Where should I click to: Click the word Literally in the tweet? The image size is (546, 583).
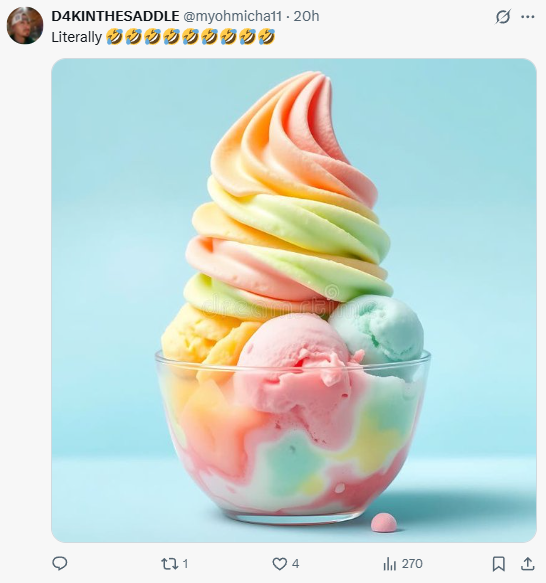tap(77, 37)
